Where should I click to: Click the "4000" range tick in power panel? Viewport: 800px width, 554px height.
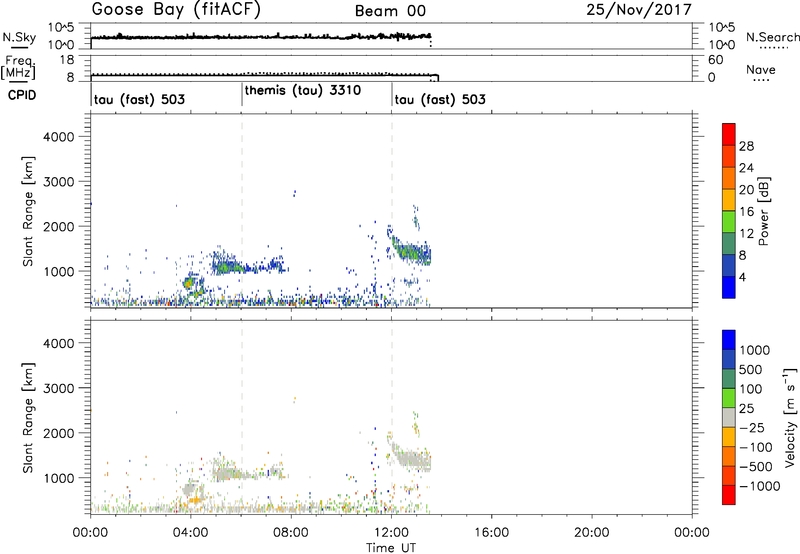click(x=58, y=137)
